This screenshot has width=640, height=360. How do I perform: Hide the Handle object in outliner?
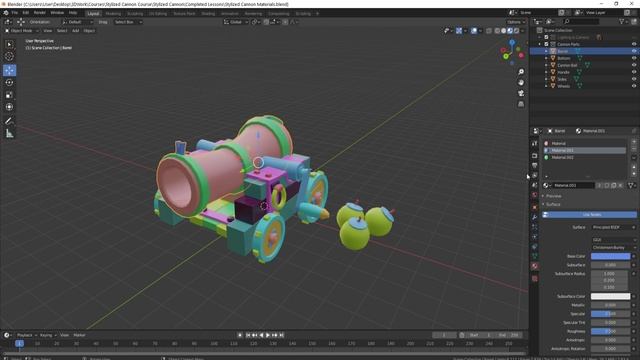pos(634,72)
